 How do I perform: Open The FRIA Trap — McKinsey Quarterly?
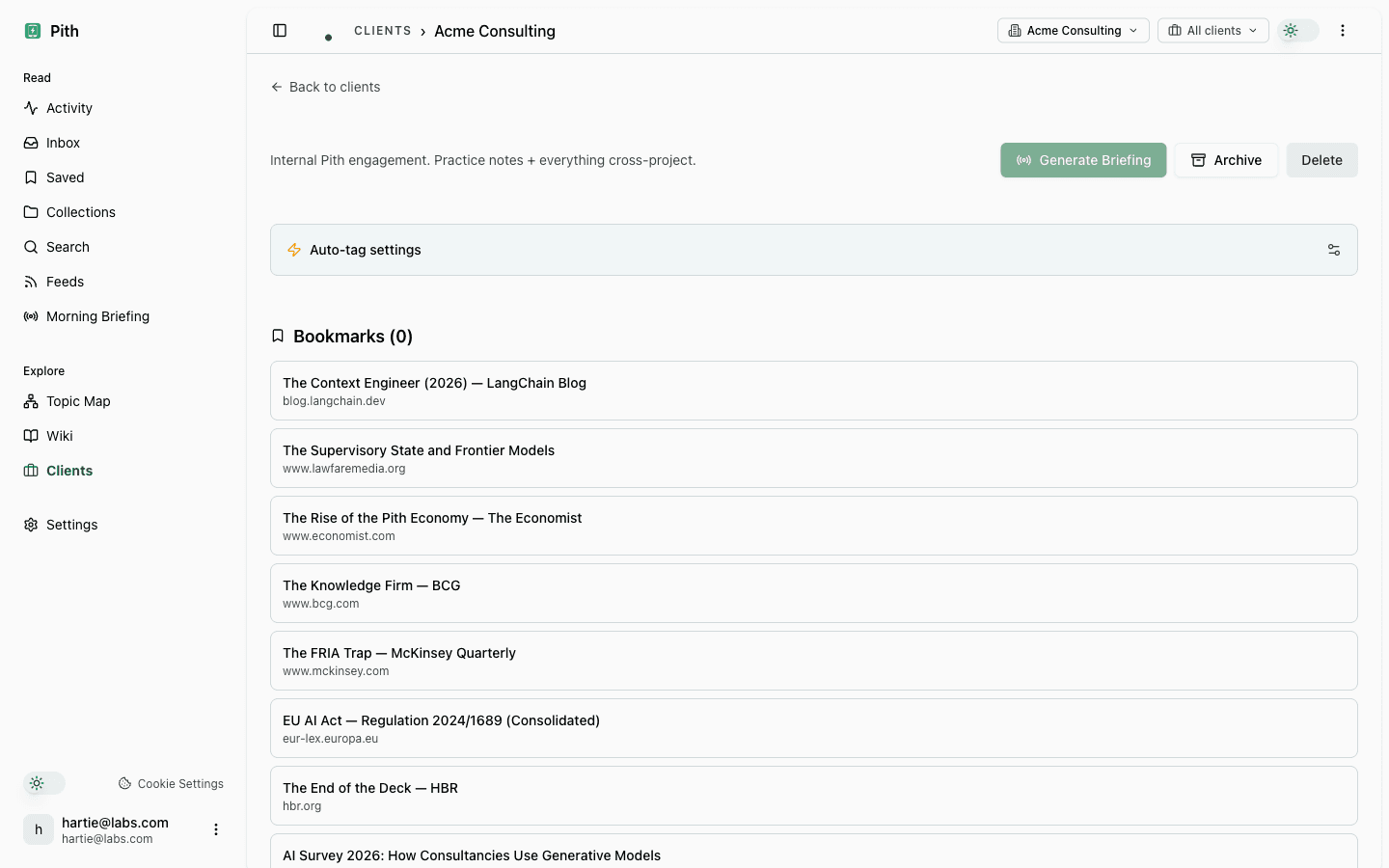pos(814,661)
